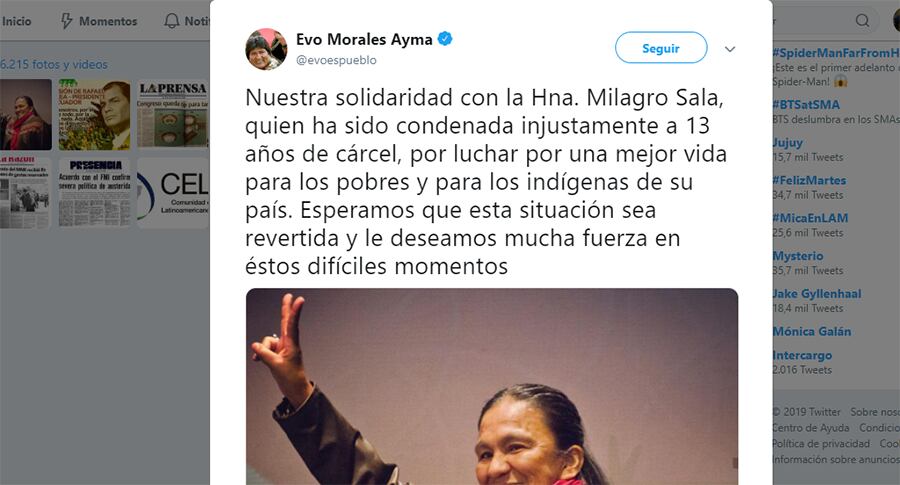
Task: Open notifications bell icon
Action: click(x=171, y=21)
